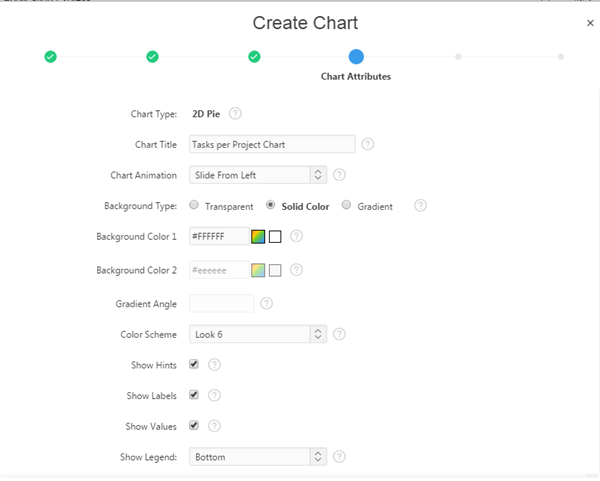Expand the Color Scheme dropdown
Image resolution: width=600 pixels, height=481 pixels.
[x=258, y=334]
